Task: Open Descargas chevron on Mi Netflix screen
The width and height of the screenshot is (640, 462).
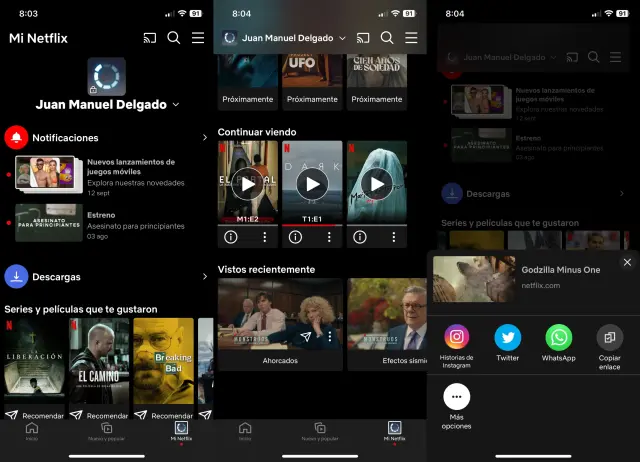Action: pyautogui.click(x=205, y=277)
